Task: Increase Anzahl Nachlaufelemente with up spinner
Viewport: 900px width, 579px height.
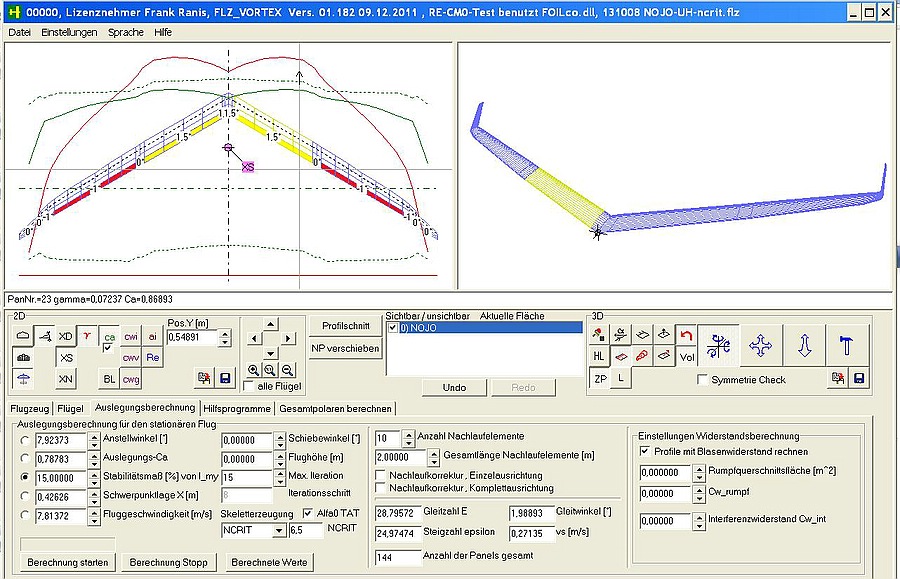Action: point(408,434)
